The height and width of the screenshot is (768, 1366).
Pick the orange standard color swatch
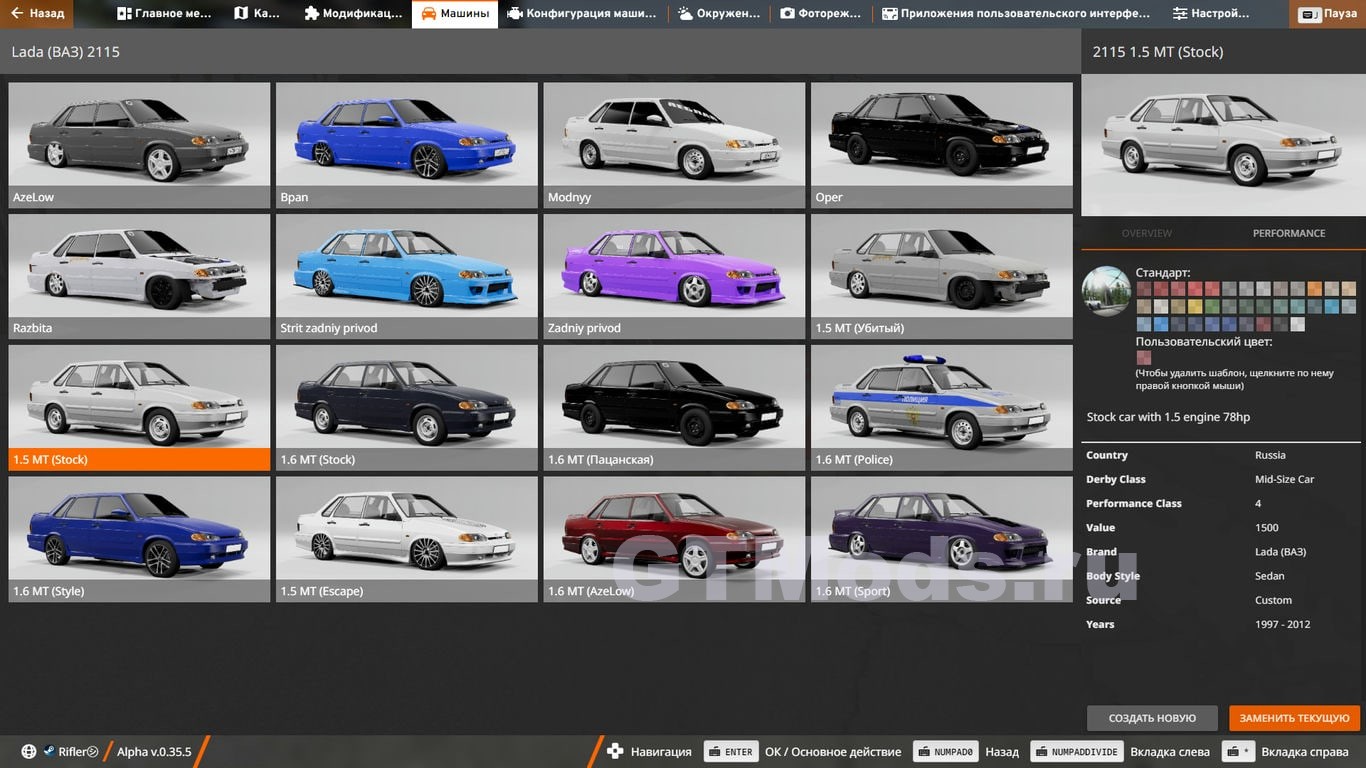(x=1315, y=289)
